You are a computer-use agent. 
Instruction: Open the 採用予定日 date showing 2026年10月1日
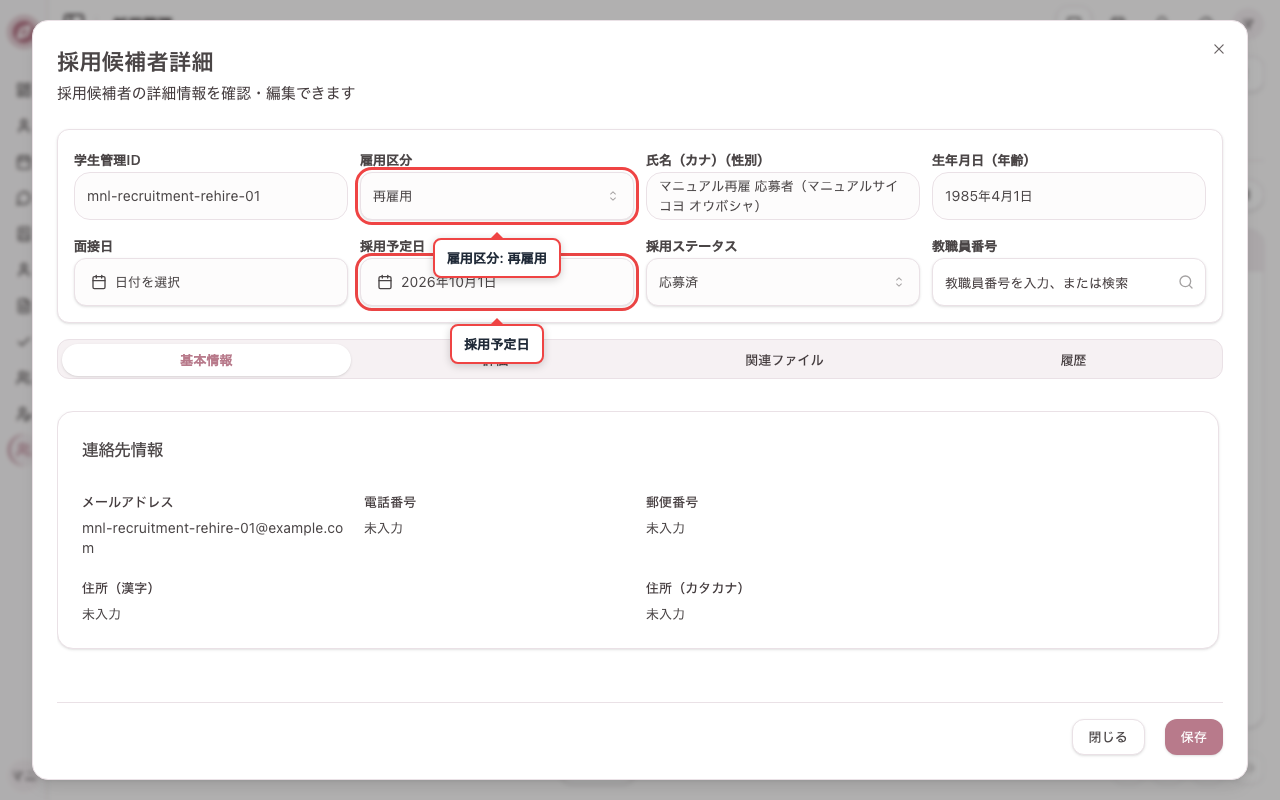click(x=496, y=282)
